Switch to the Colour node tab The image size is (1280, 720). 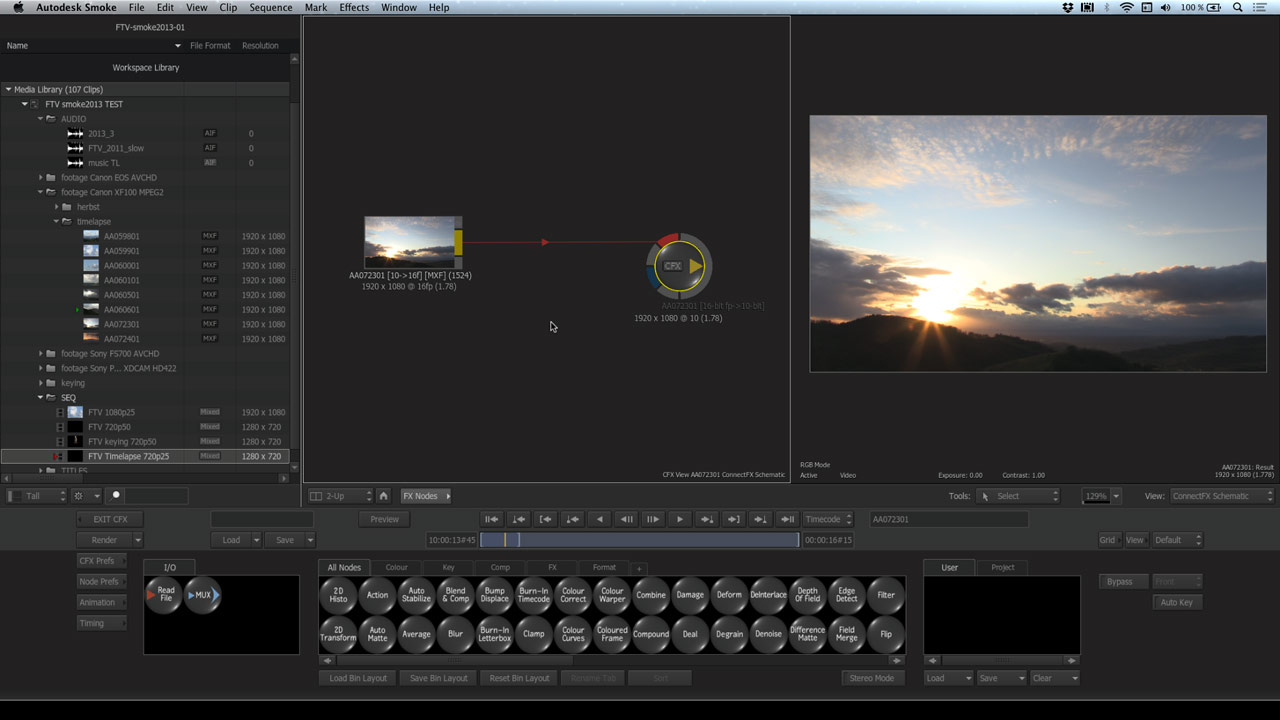tap(396, 567)
